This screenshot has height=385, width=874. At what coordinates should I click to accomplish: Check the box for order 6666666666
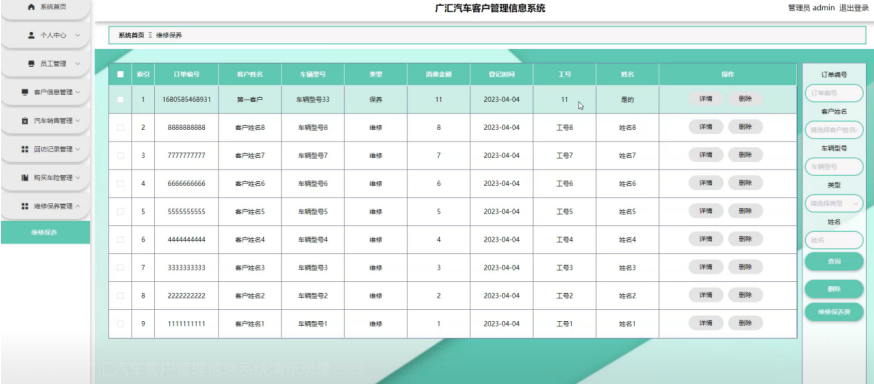click(120, 183)
